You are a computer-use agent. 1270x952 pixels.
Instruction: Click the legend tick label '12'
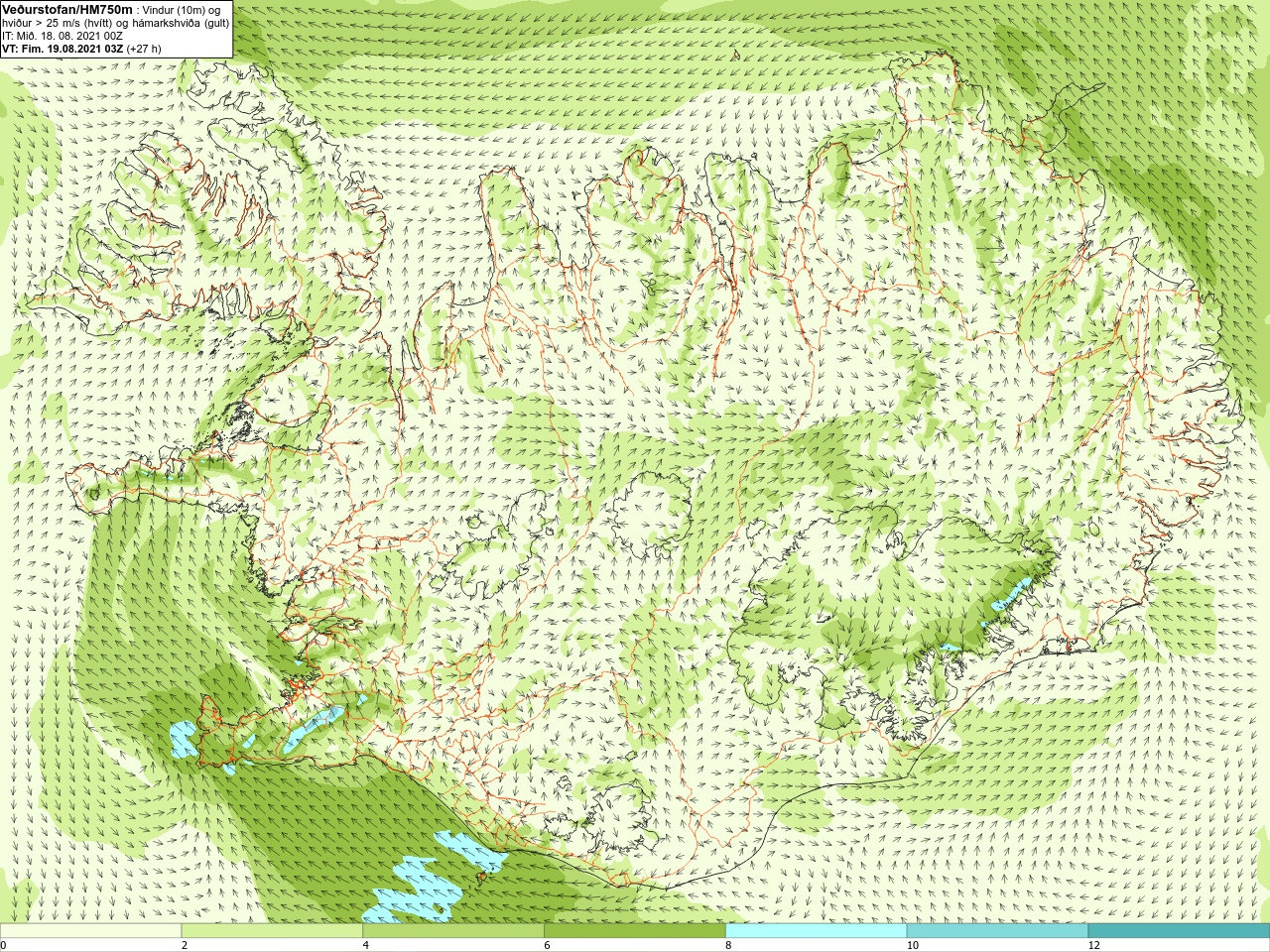(1094, 945)
